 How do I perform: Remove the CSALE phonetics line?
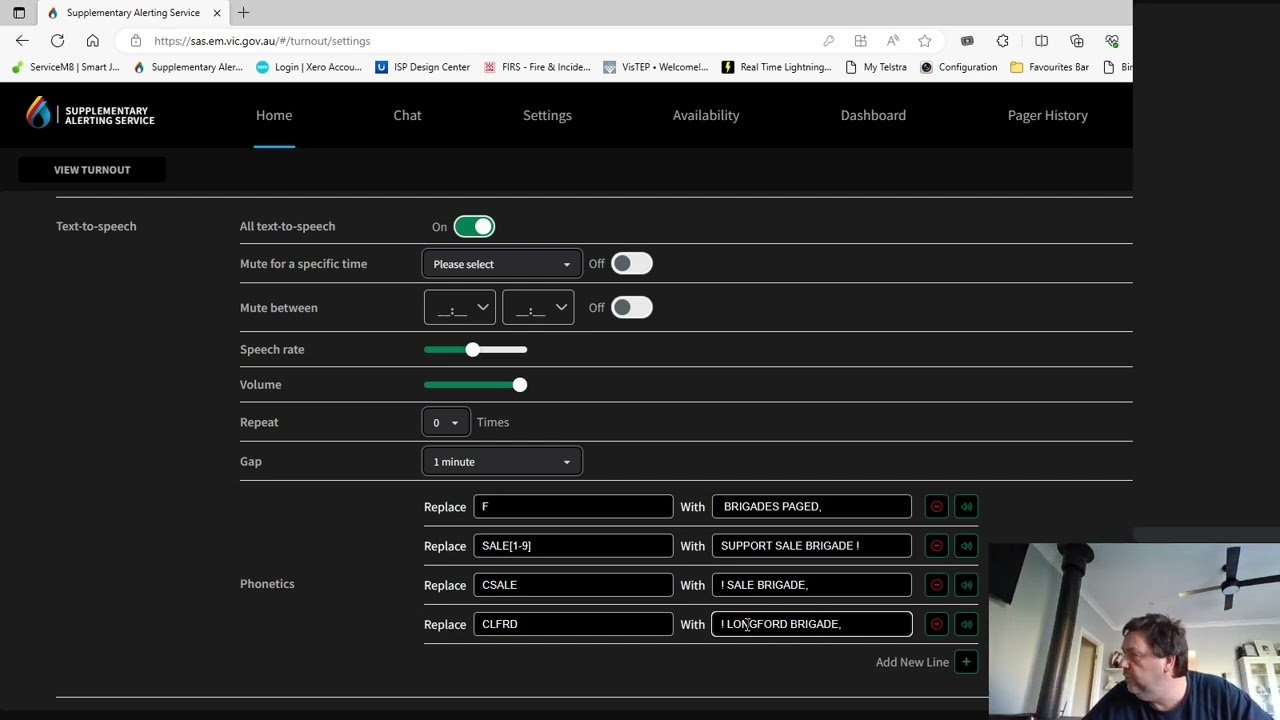(936, 585)
